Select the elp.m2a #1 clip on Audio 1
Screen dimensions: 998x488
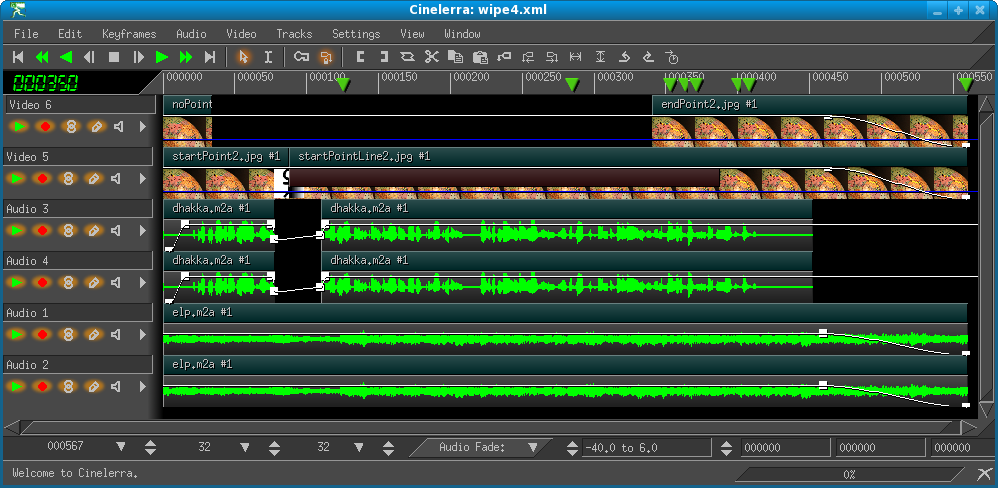point(565,312)
